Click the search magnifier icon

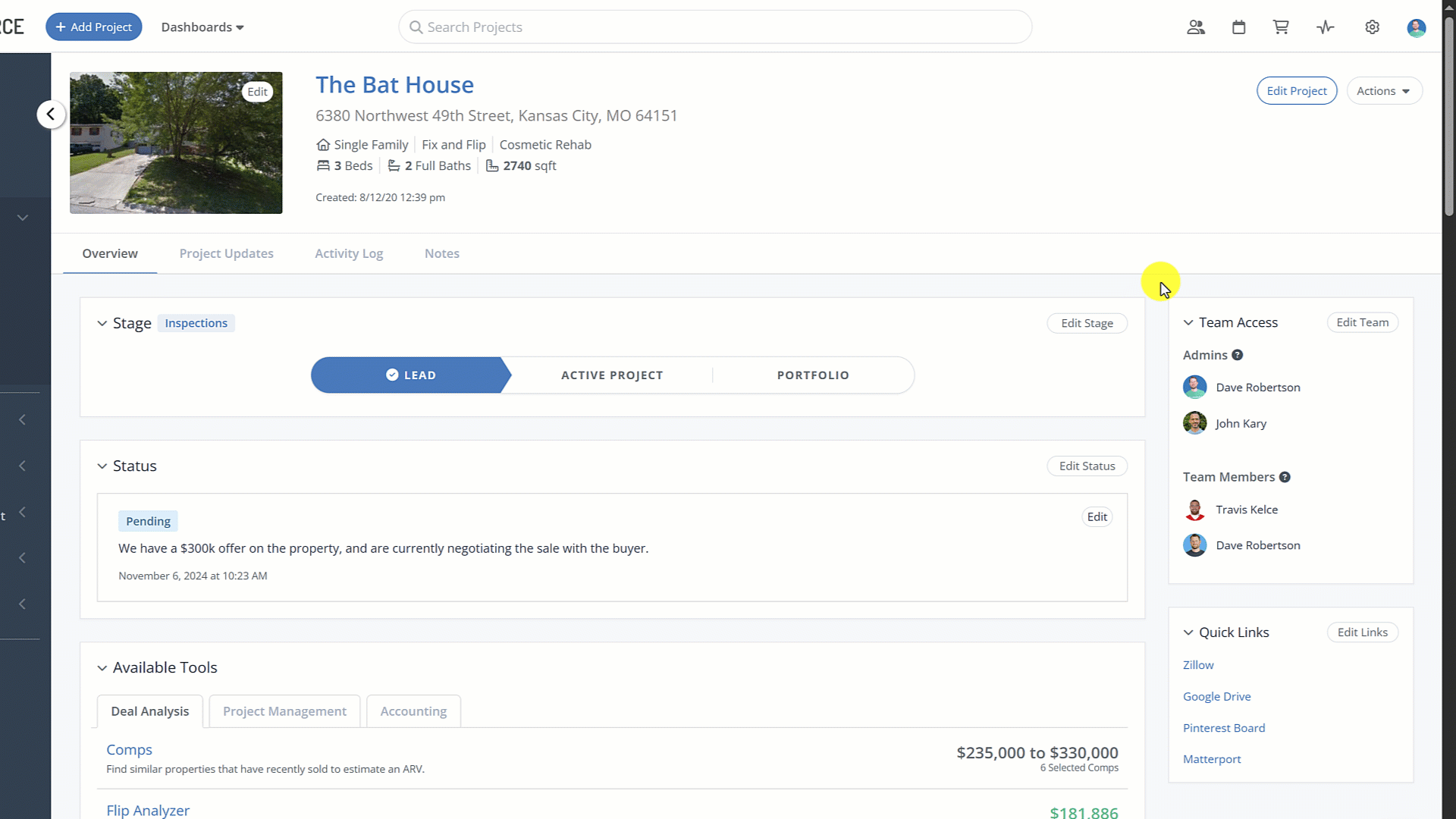(416, 27)
